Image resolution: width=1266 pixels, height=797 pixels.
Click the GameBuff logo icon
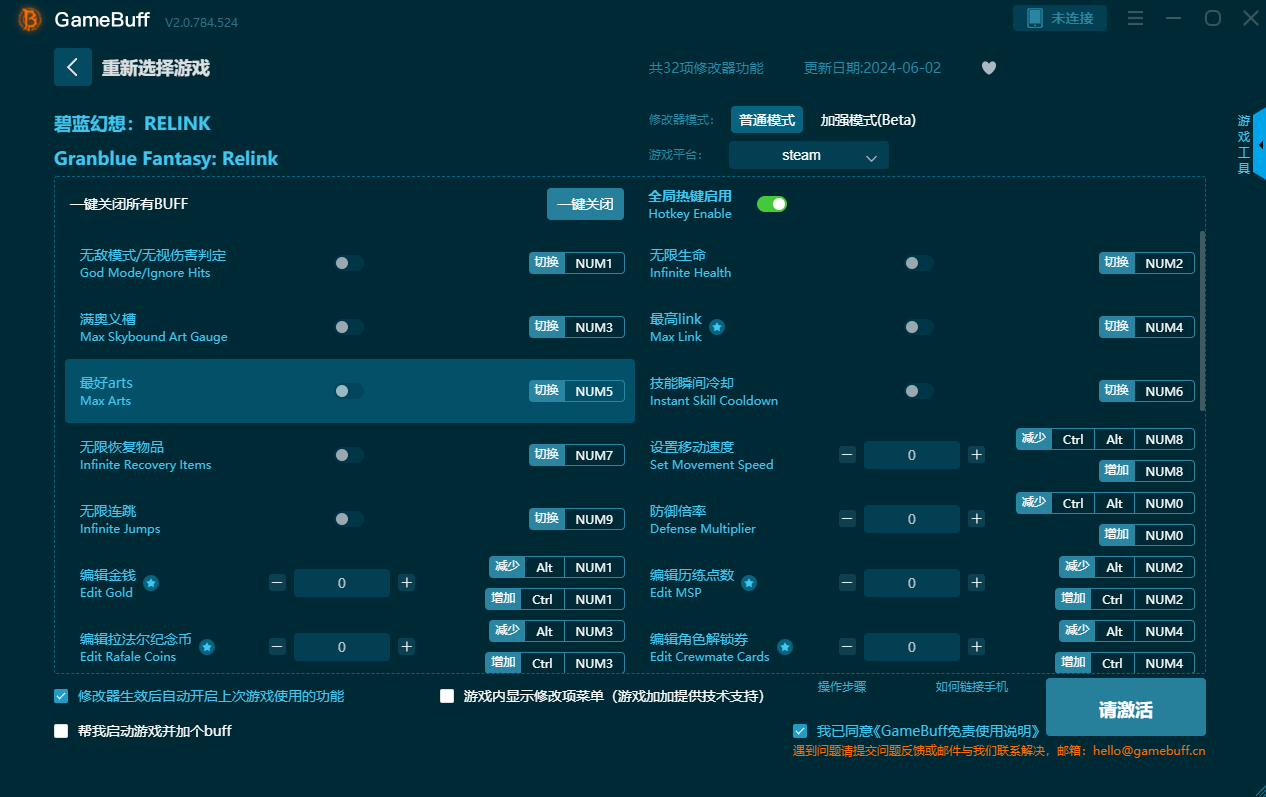(30, 20)
